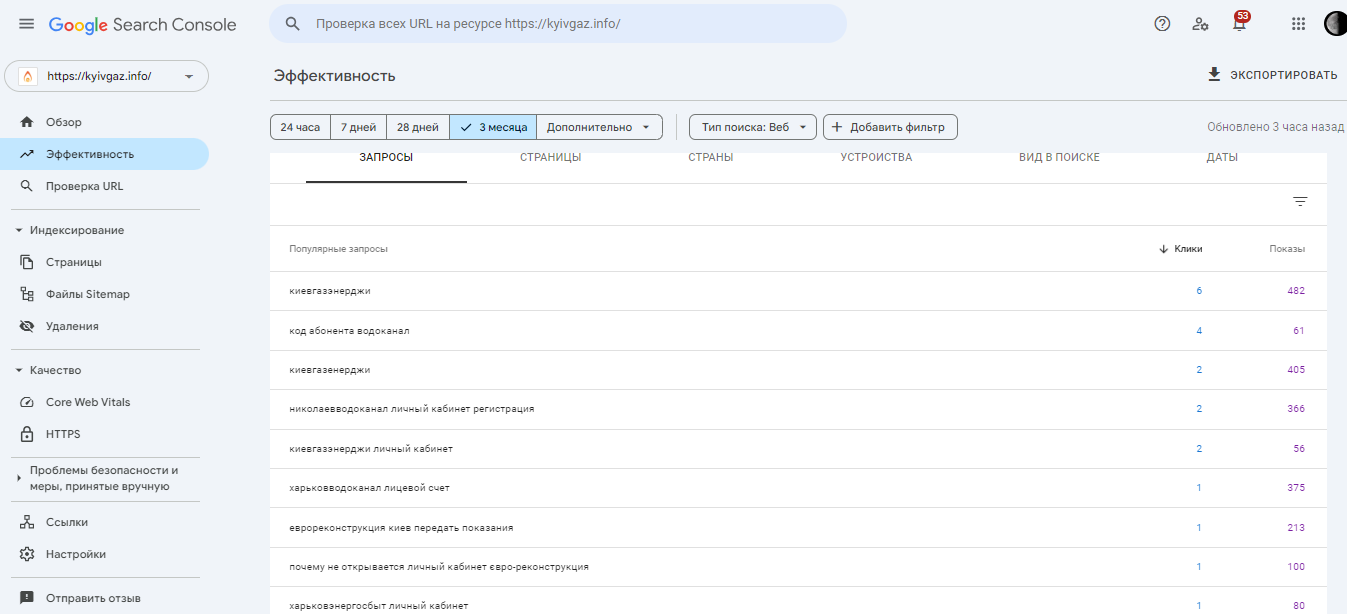Open the Тип поиска: Веб dropdown
The width and height of the screenshot is (1347, 614).
tap(753, 127)
